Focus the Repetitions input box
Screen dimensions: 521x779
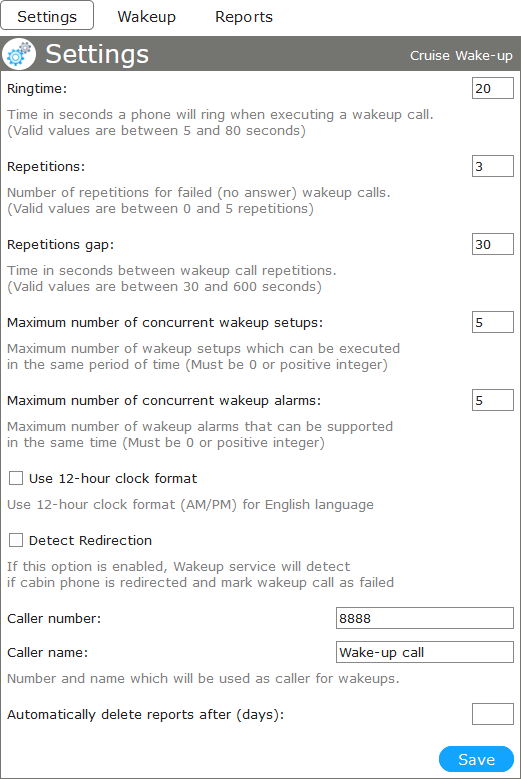pyautogui.click(x=493, y=166)
